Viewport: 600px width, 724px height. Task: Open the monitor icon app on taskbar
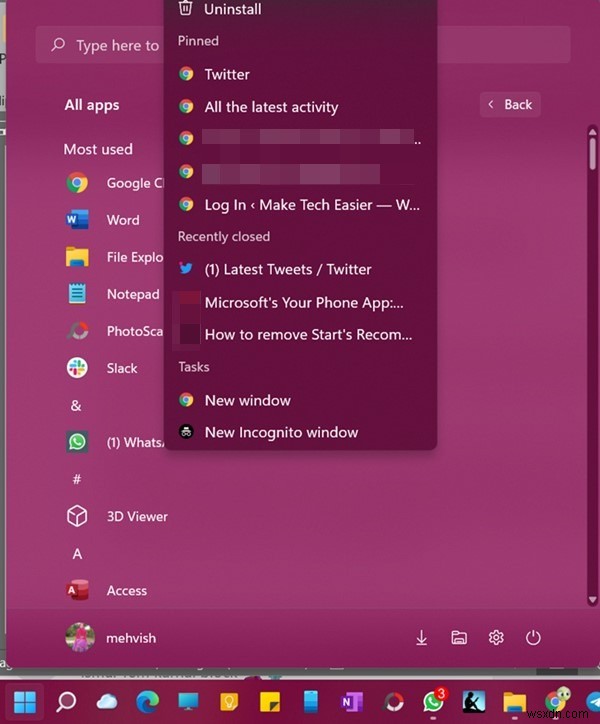(x=188, y=702)
